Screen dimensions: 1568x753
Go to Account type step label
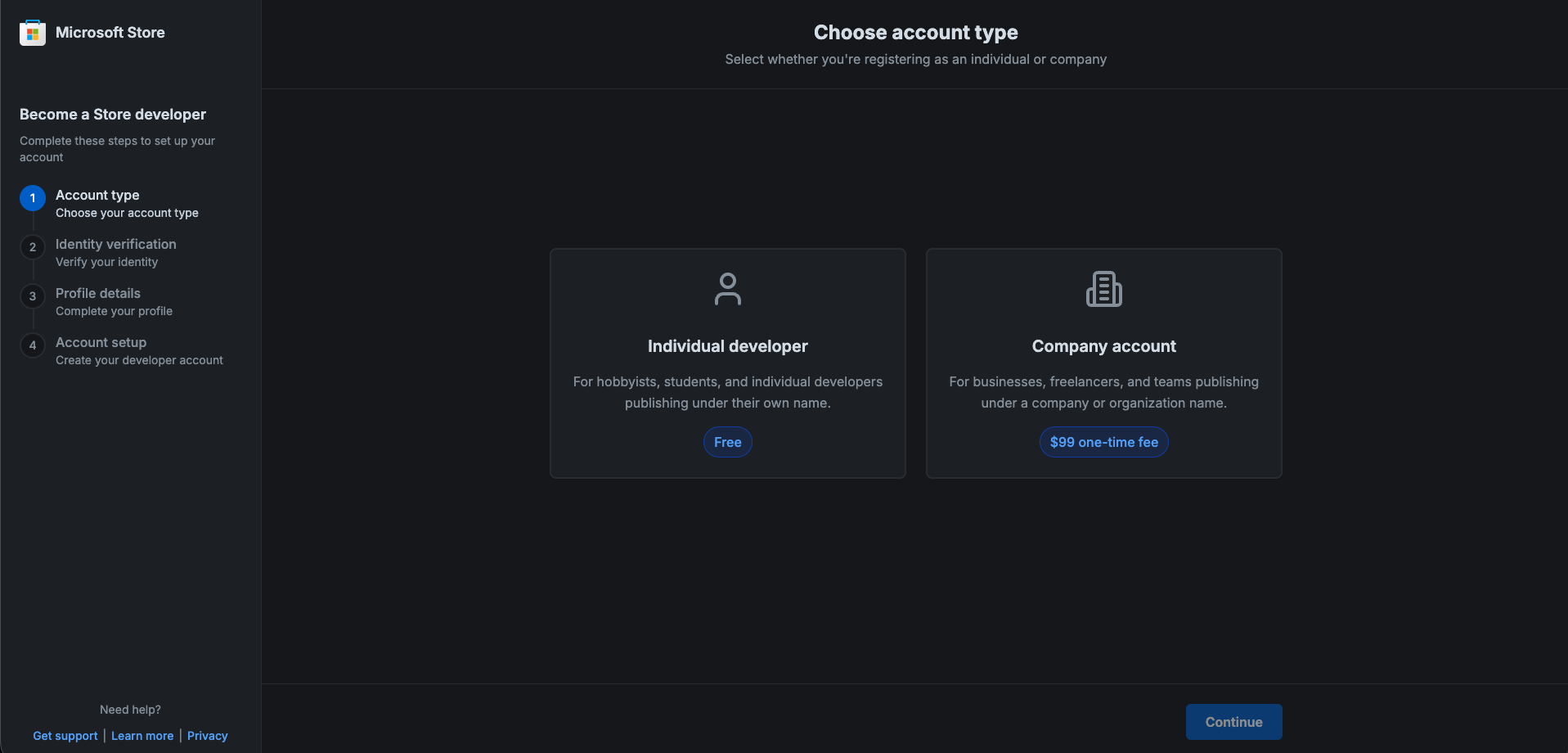point(97,195)
